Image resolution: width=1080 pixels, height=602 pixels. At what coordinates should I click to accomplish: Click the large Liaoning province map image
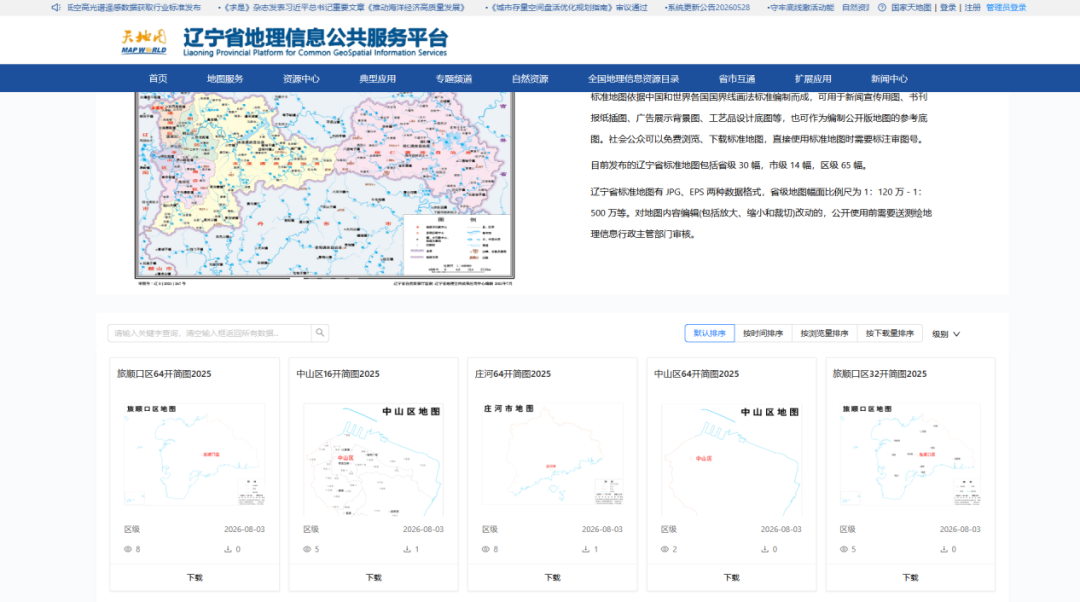(324, 187)
